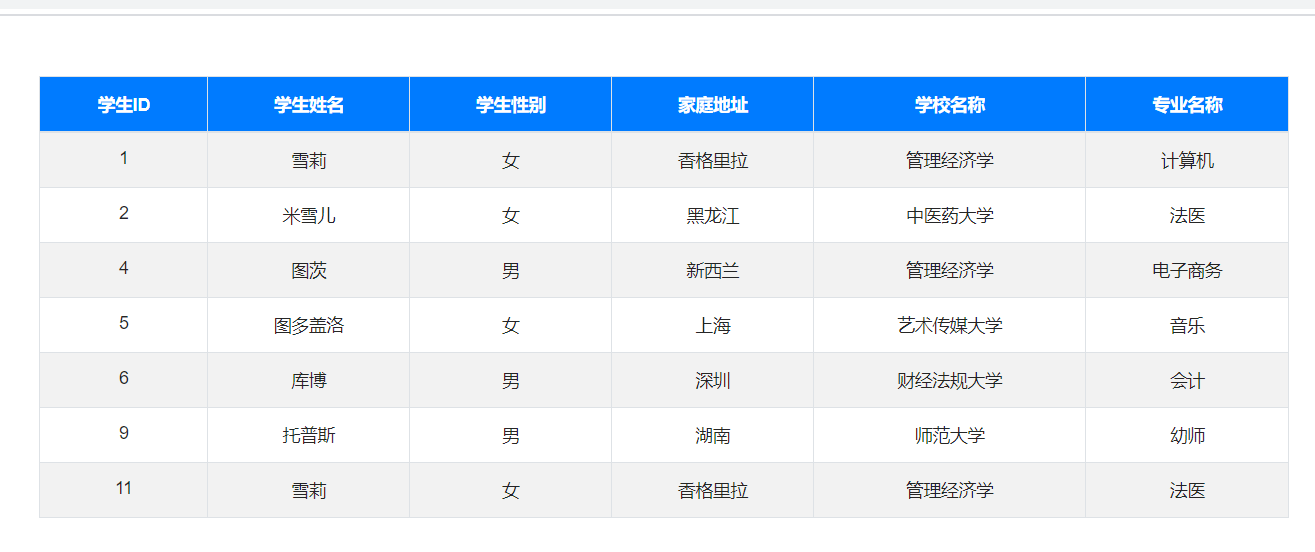The width and height of the screenshot is (1315, 552).
Task: Select the 音乐 major cell
Action: 1187,325
